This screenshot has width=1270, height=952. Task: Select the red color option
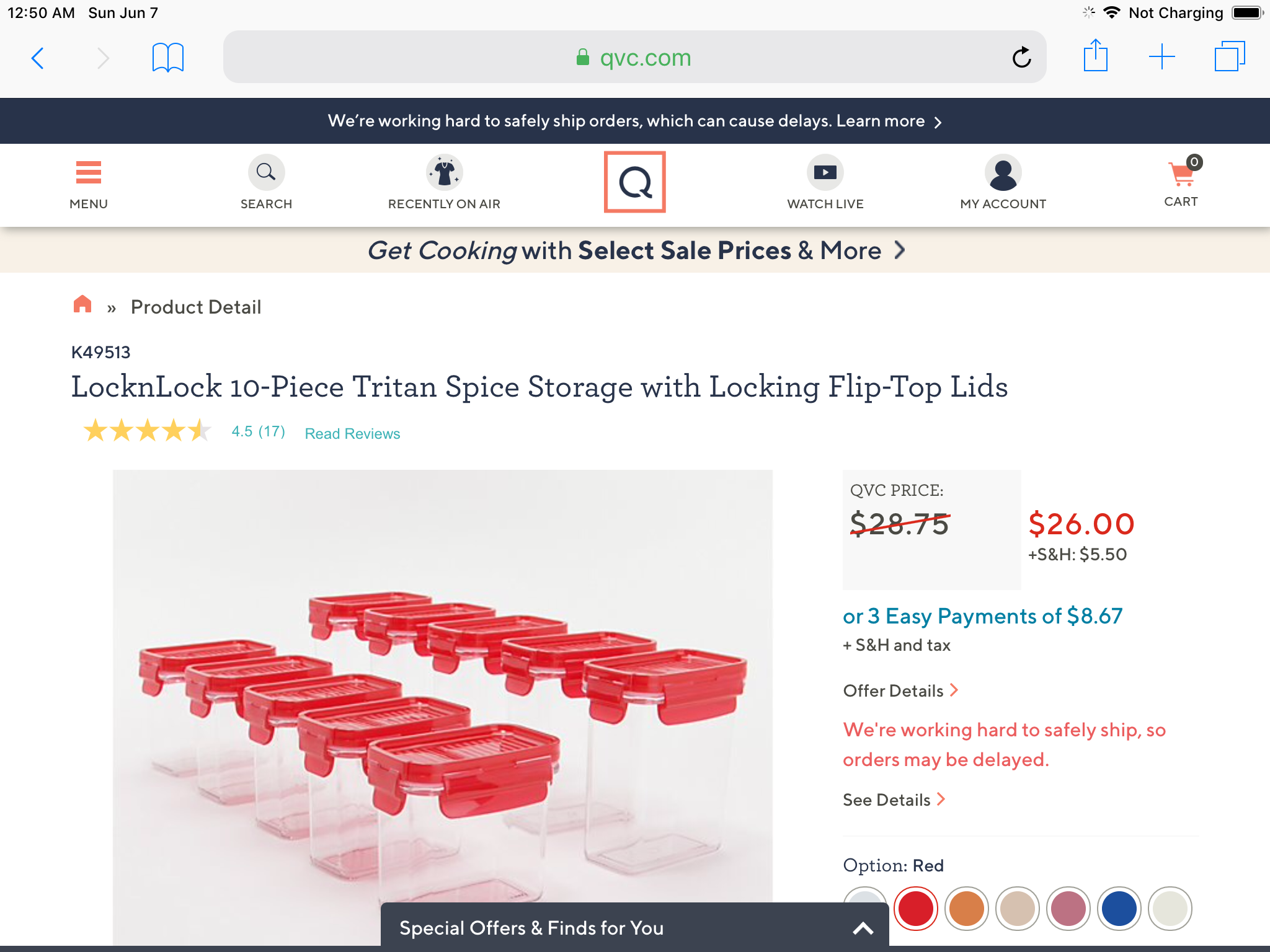[x=915, y=908]
